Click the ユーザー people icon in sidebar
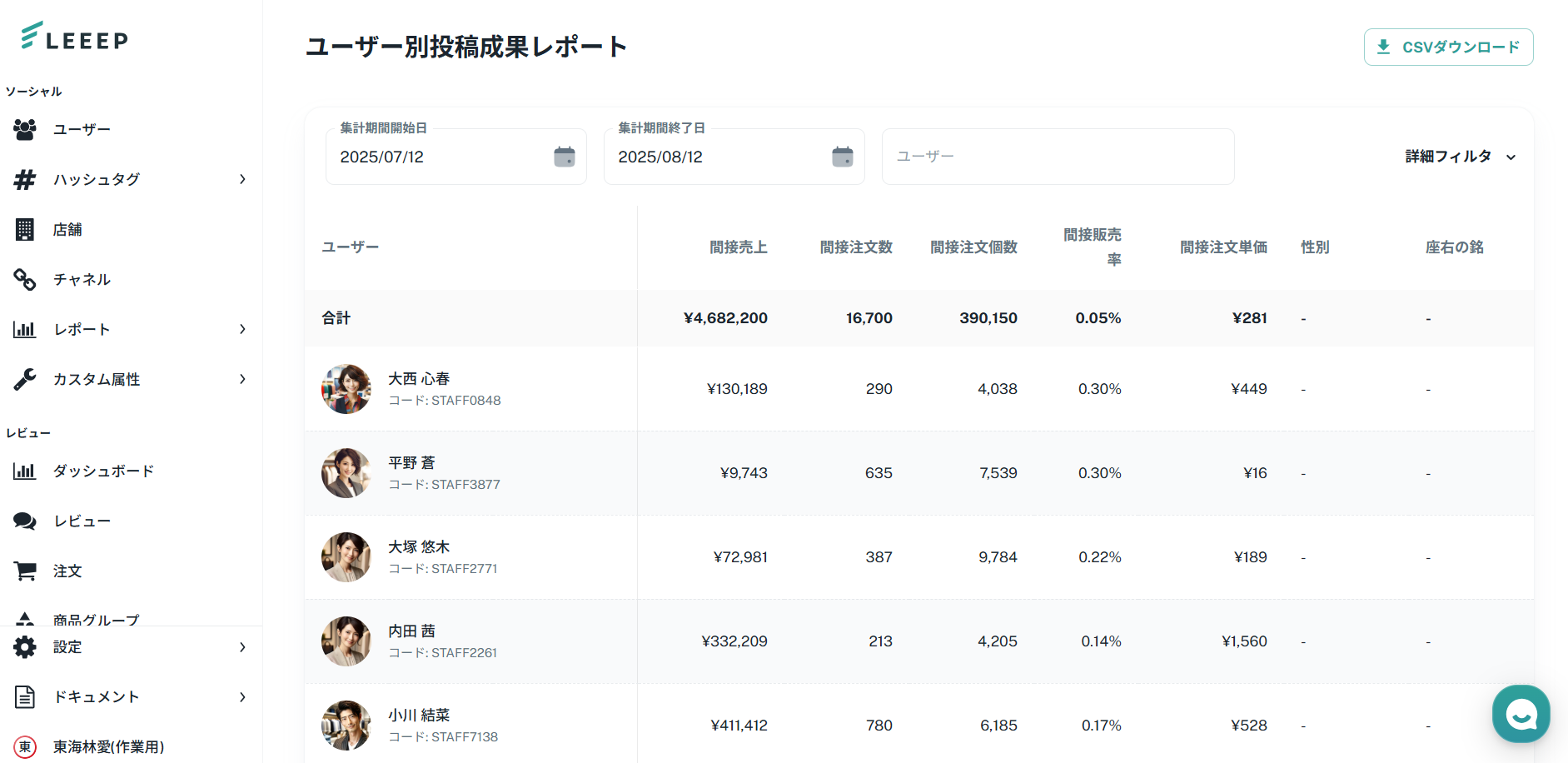The image size is (1568, 763). (x=25, y=129)
